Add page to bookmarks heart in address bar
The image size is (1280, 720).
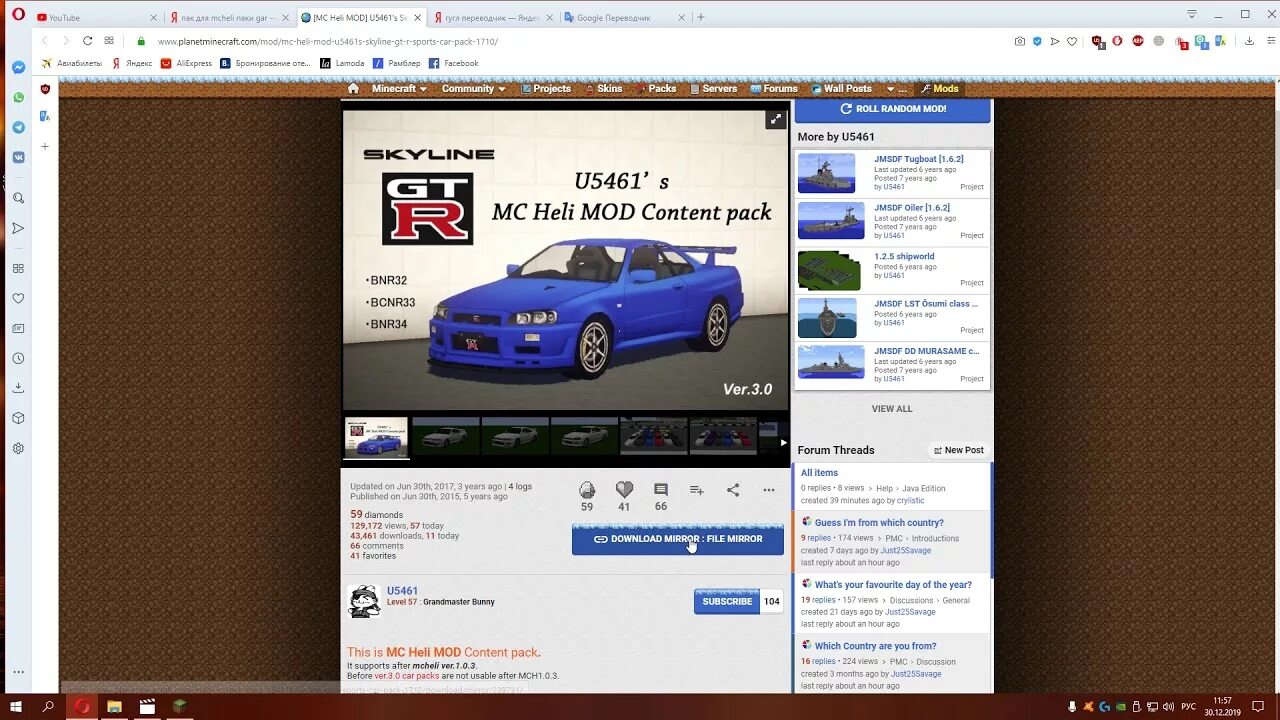[1072, 41]
